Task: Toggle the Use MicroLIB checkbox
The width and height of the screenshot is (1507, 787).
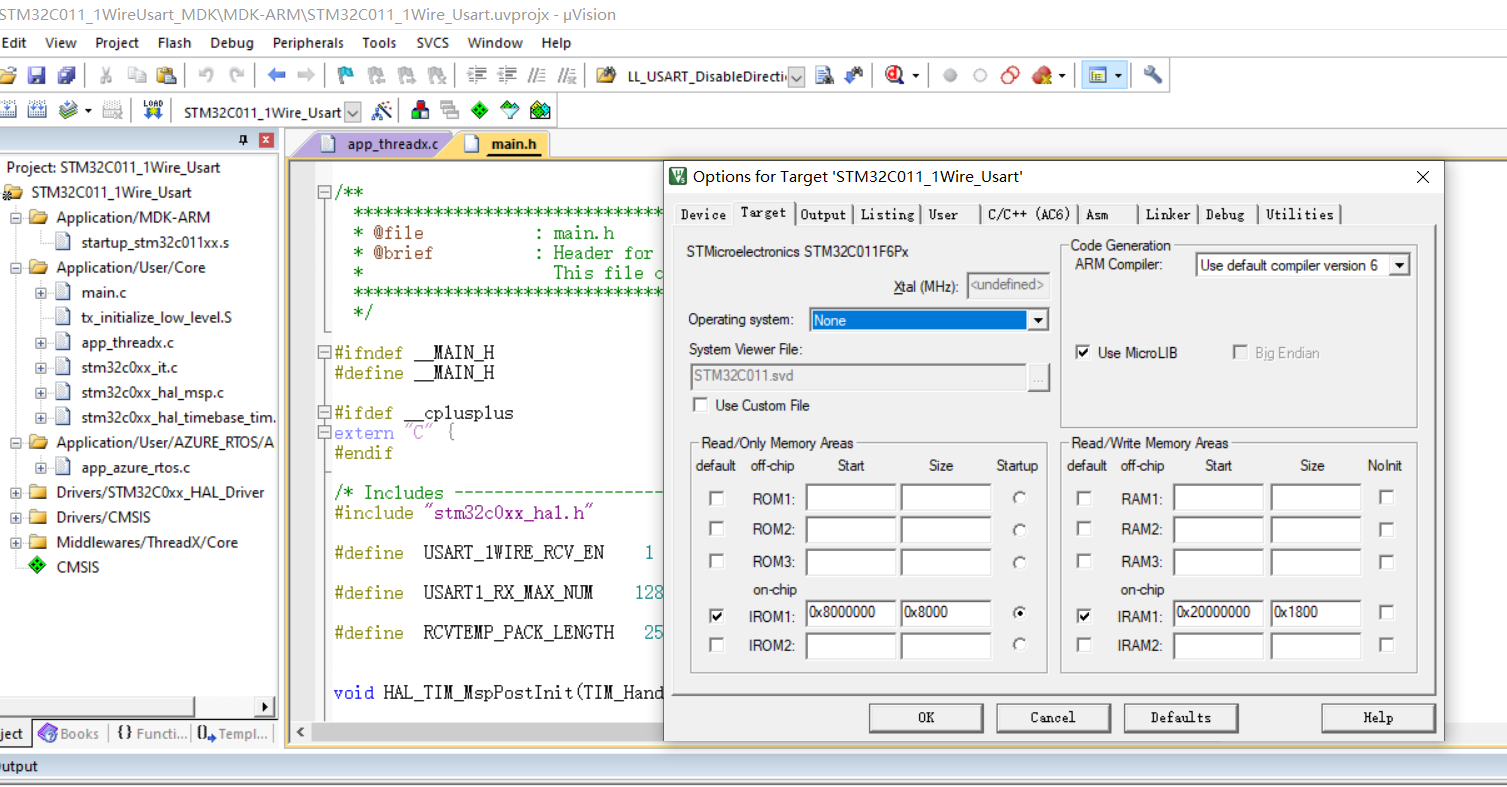Action: tap(1082, 353)
